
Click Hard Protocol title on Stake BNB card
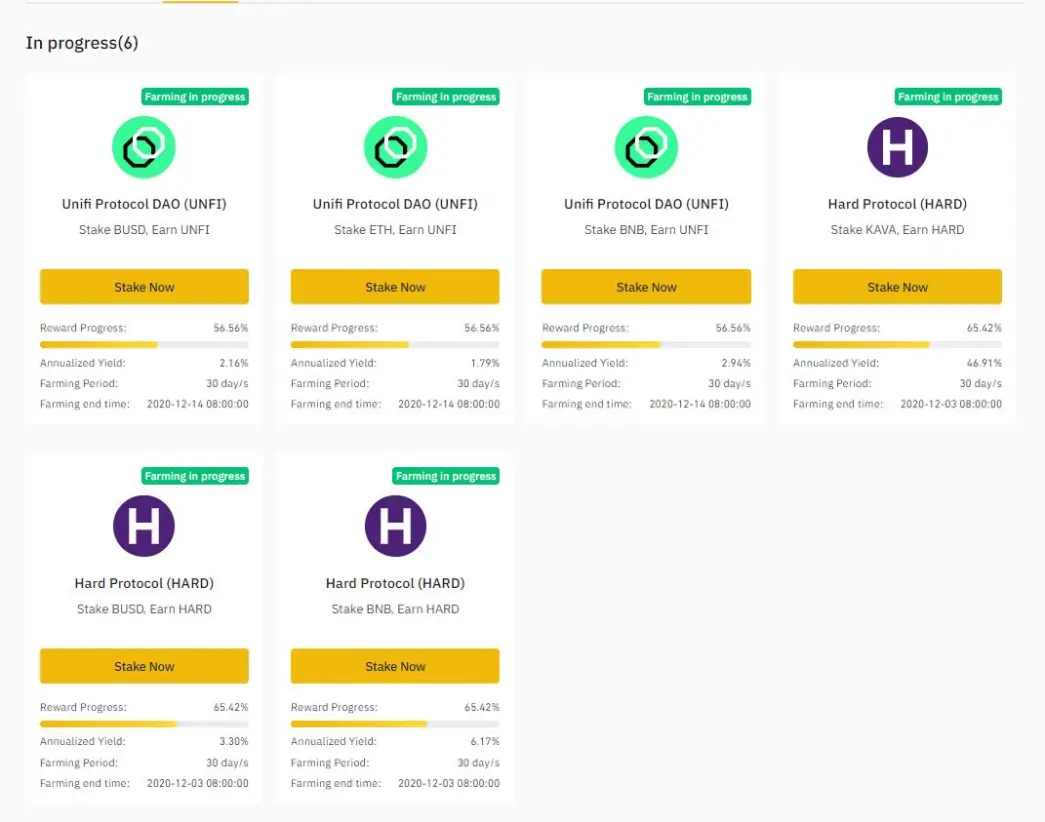(395, 583)
